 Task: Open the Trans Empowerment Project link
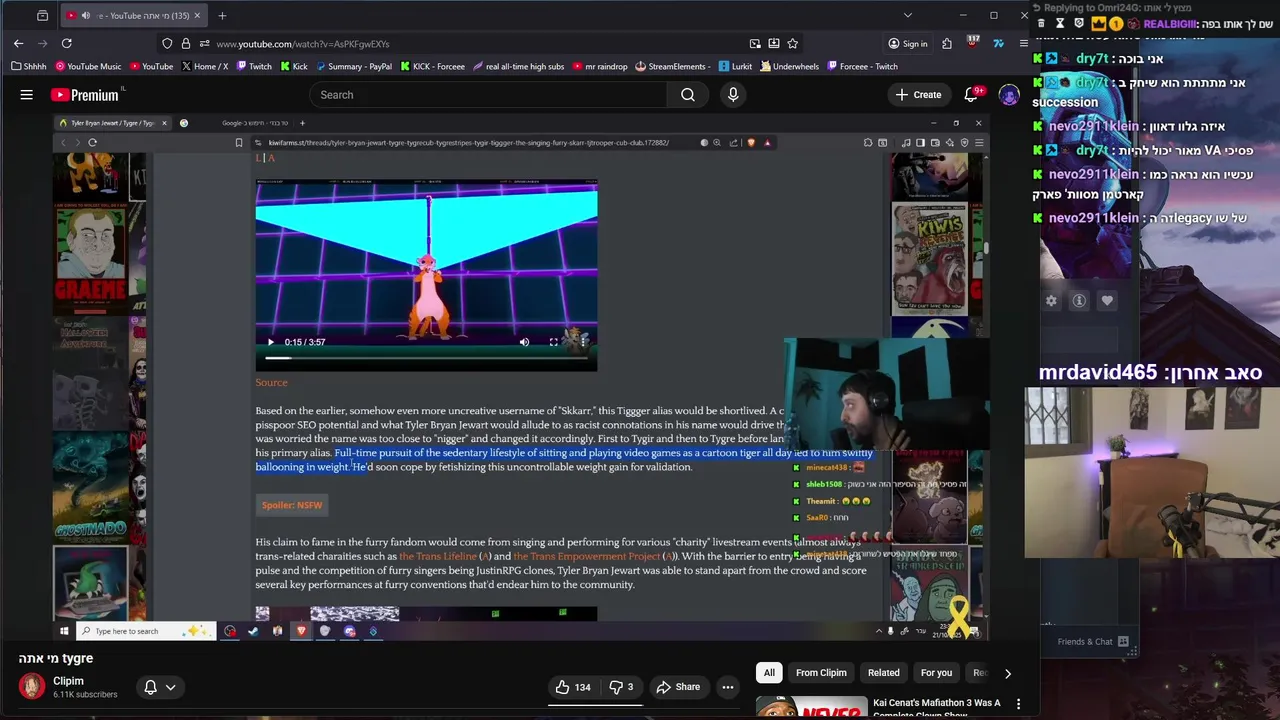pyautogui.click(x=587, y=556)
